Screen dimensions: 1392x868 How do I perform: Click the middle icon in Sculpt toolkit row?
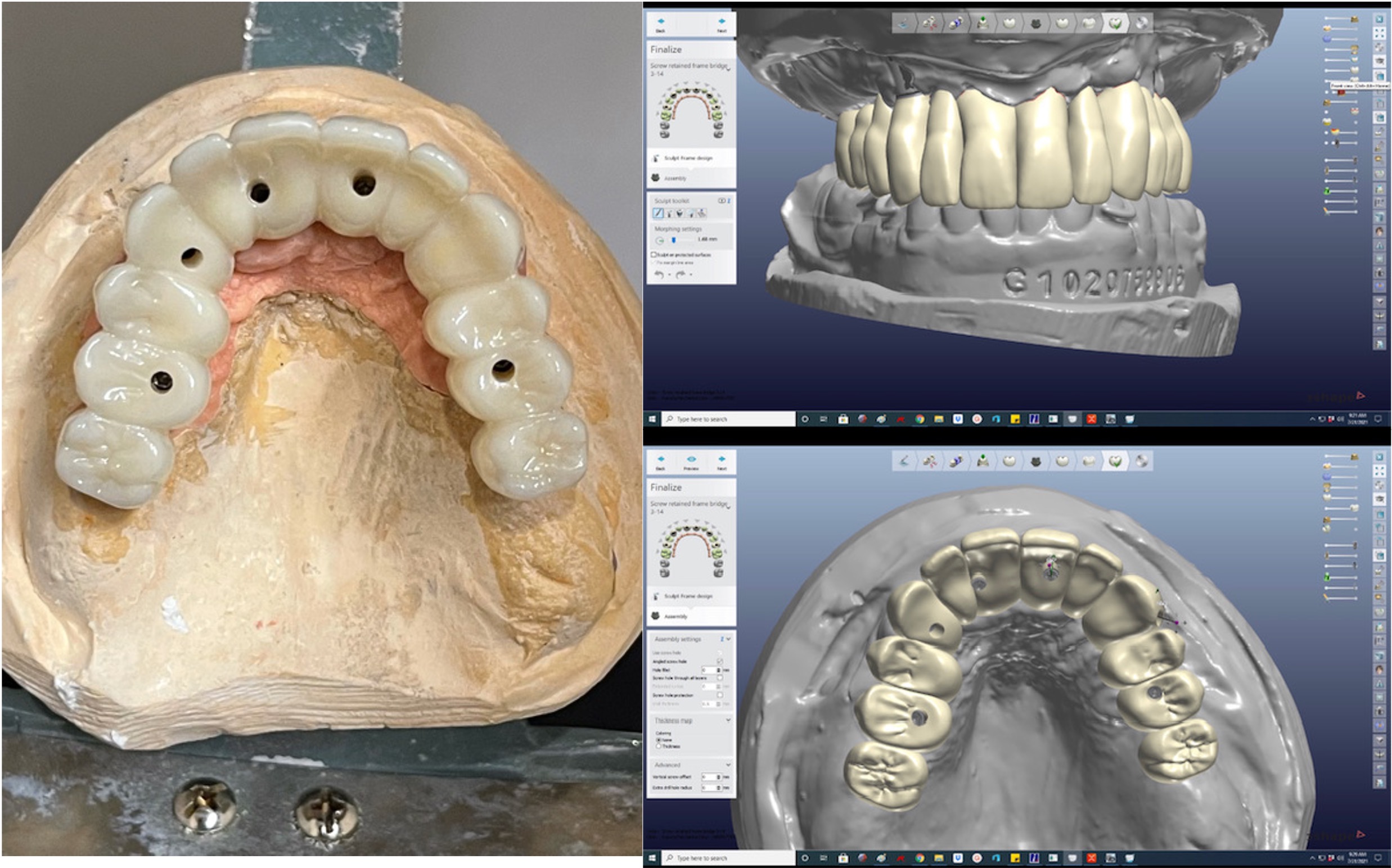tap(680, 214)
